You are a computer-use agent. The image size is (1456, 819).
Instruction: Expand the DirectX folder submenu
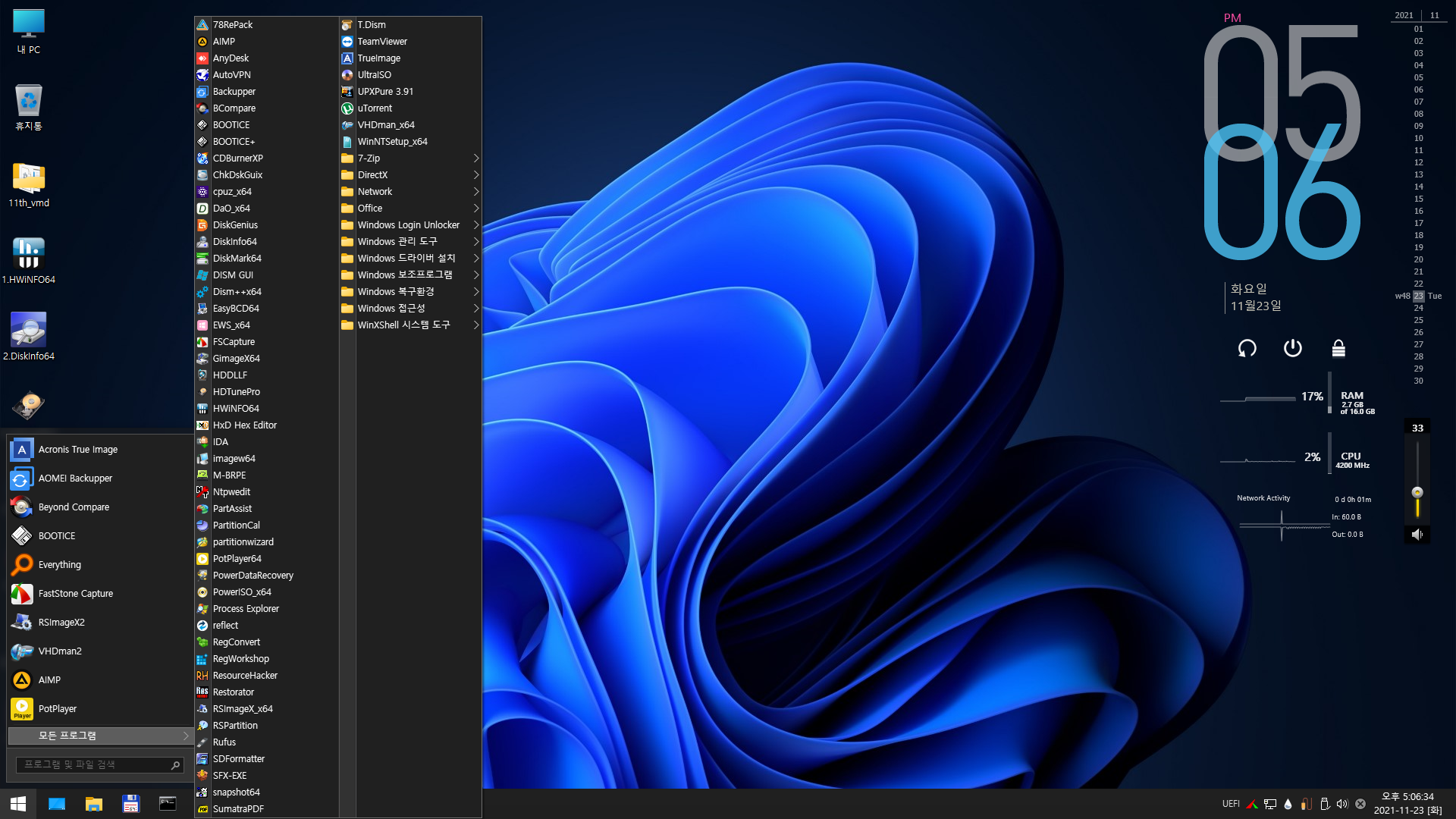coord(410,175)
